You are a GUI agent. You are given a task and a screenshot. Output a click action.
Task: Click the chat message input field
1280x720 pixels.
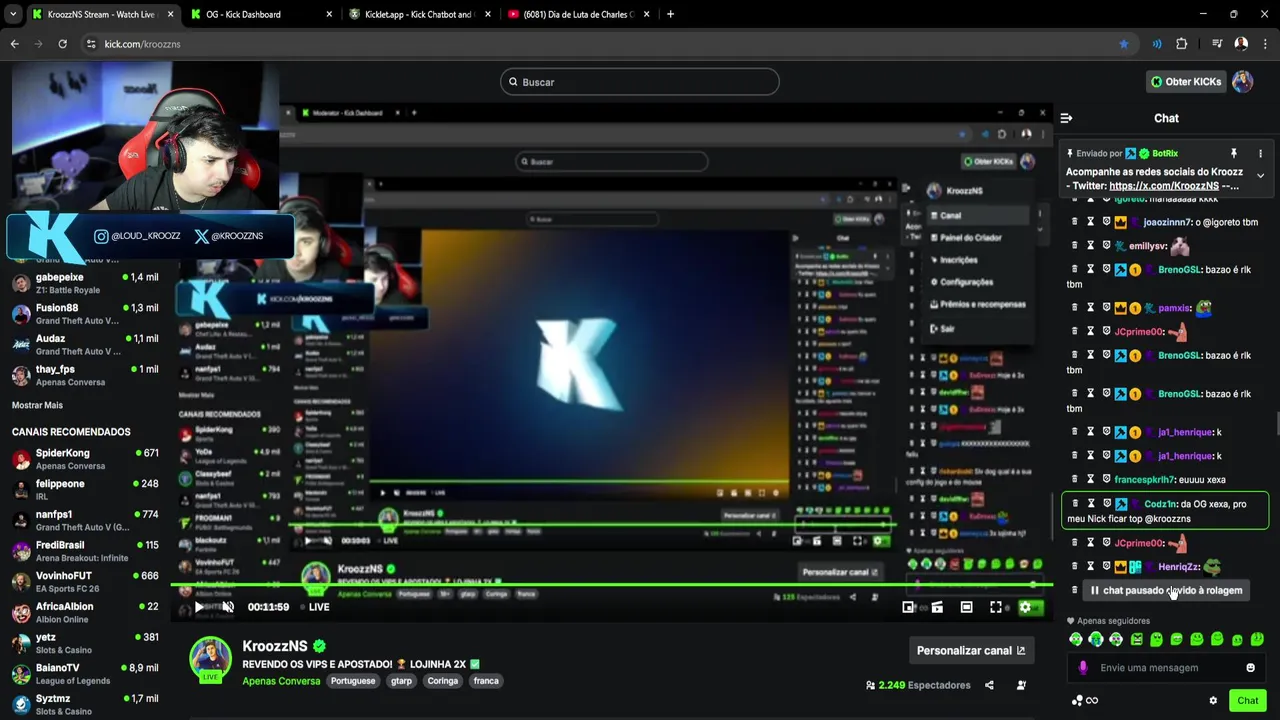[x=1166, y=668]
